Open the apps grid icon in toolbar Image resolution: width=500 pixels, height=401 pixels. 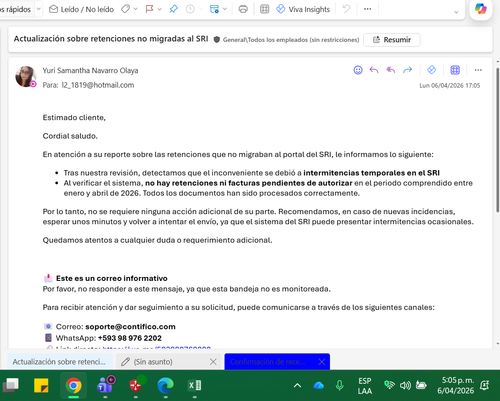click(264, 9)
